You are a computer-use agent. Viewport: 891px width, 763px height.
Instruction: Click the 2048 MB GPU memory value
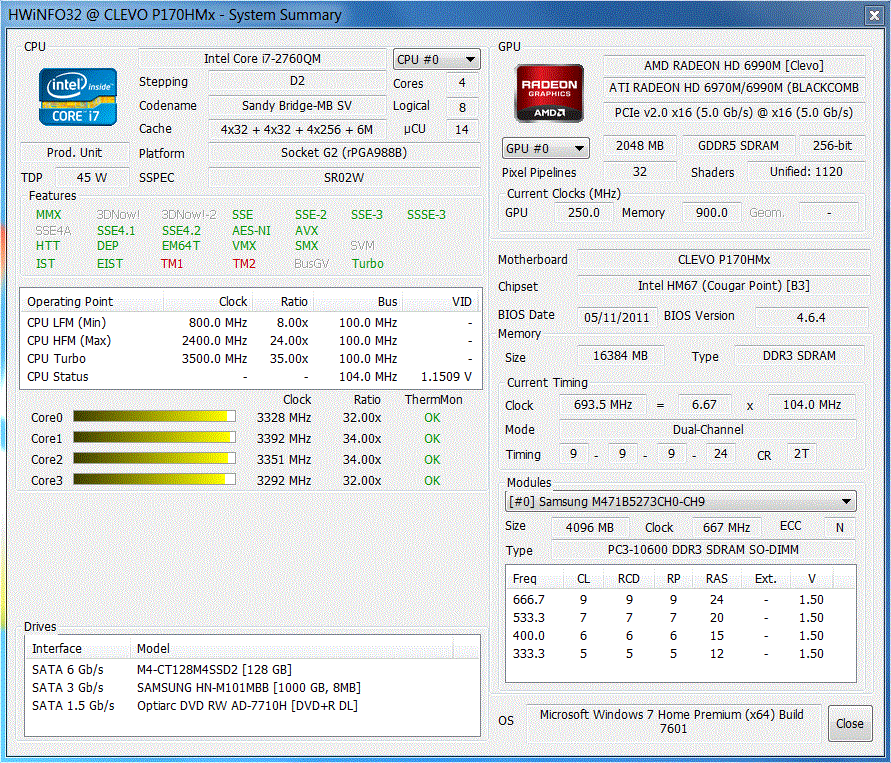coord(640,146)
